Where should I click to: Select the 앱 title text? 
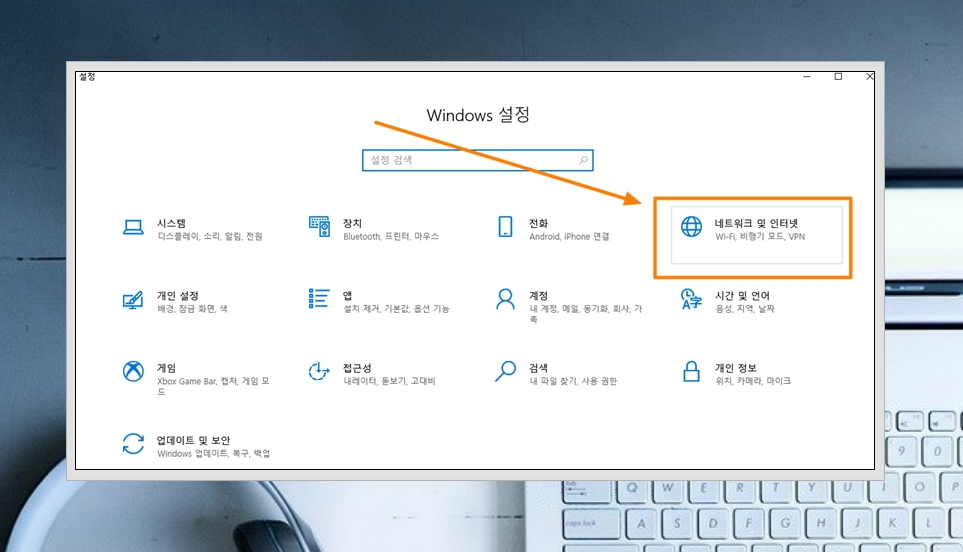click(x=348, y=296)
